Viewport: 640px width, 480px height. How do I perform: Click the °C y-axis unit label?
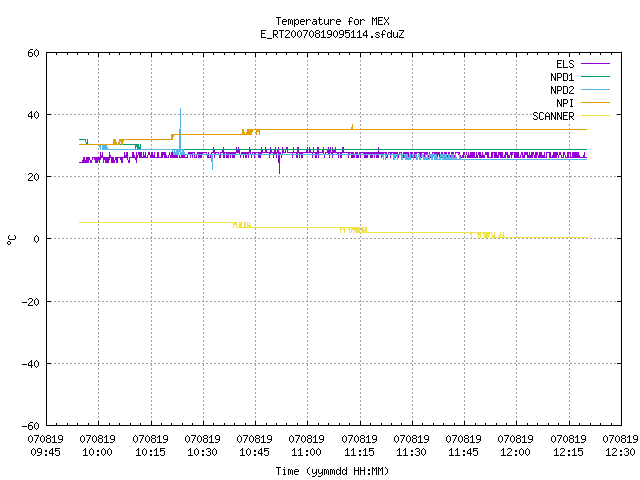11,239
